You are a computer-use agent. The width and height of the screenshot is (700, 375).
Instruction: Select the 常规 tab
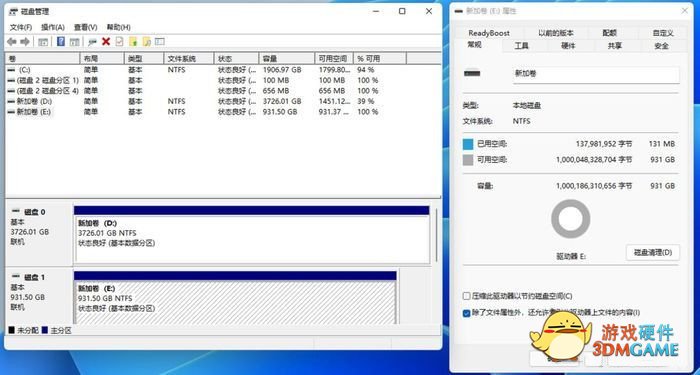coord(475,45)
